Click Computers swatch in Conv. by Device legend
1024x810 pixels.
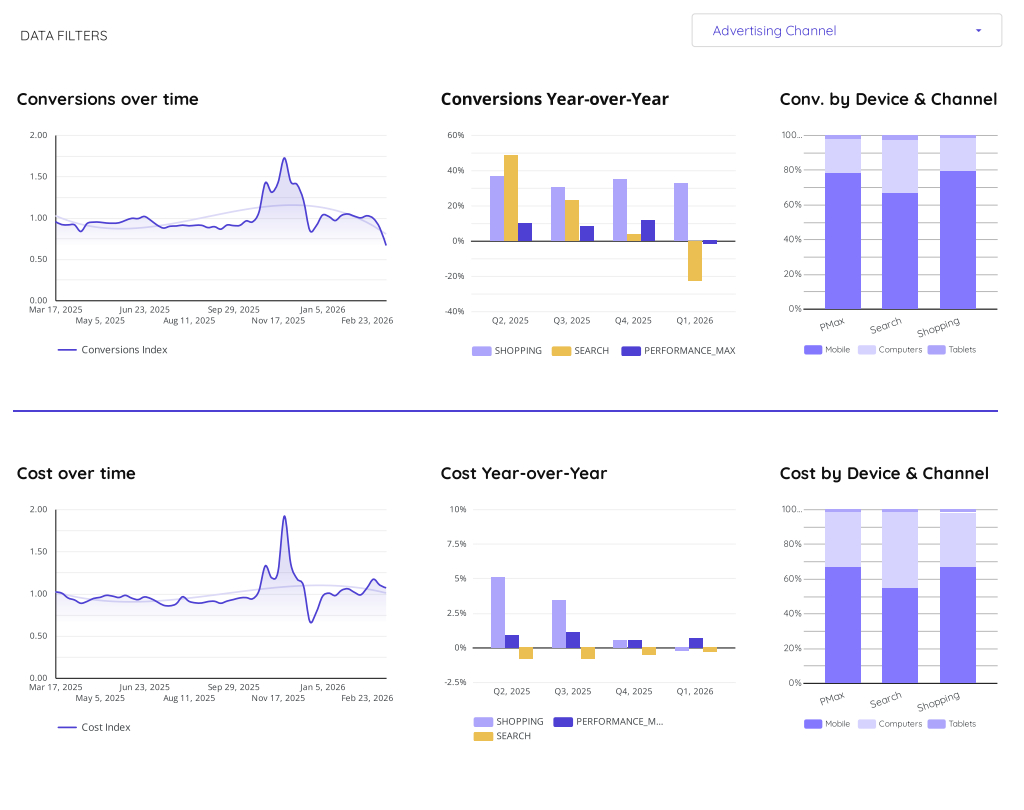(867, 350)
